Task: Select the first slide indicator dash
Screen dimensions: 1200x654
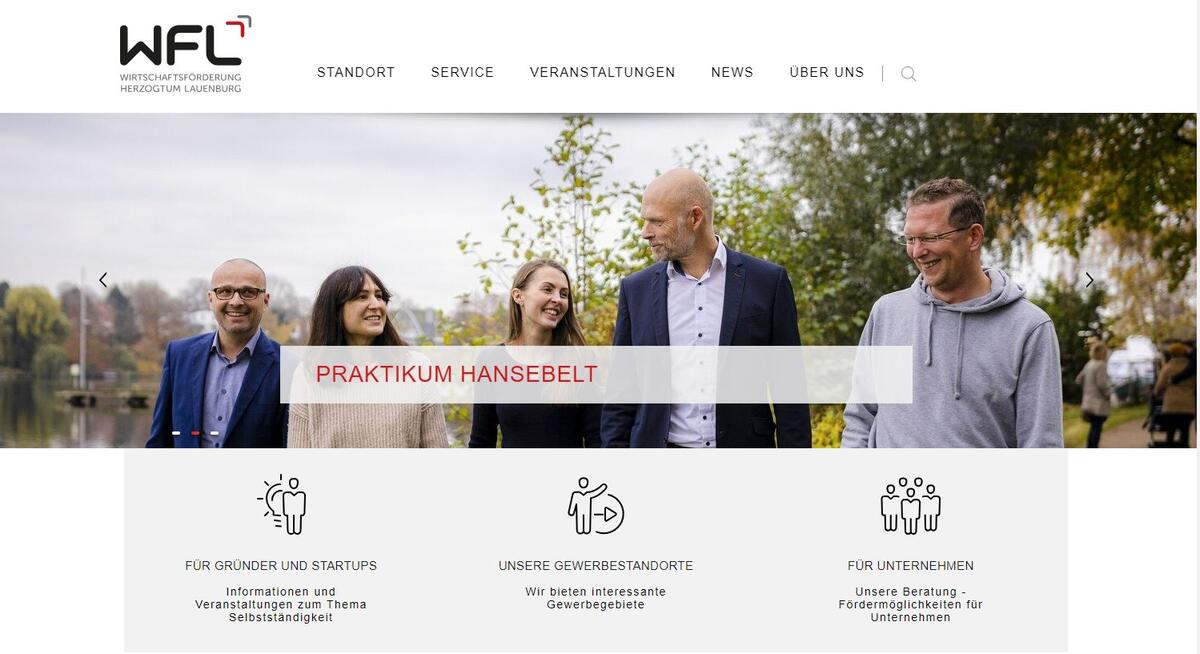Action: (x=176, y=433)
